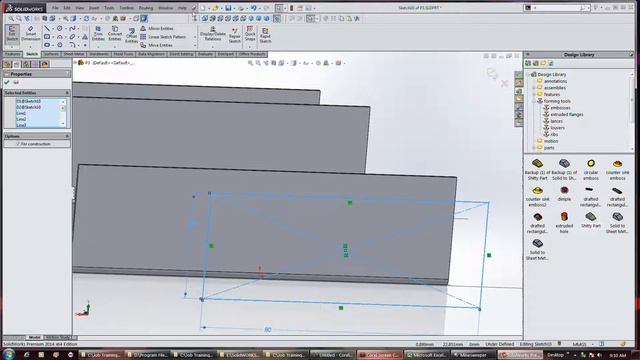Screen dimensions: 640x360
Task: Switch to the Surfaces tab
Action: 51,54
